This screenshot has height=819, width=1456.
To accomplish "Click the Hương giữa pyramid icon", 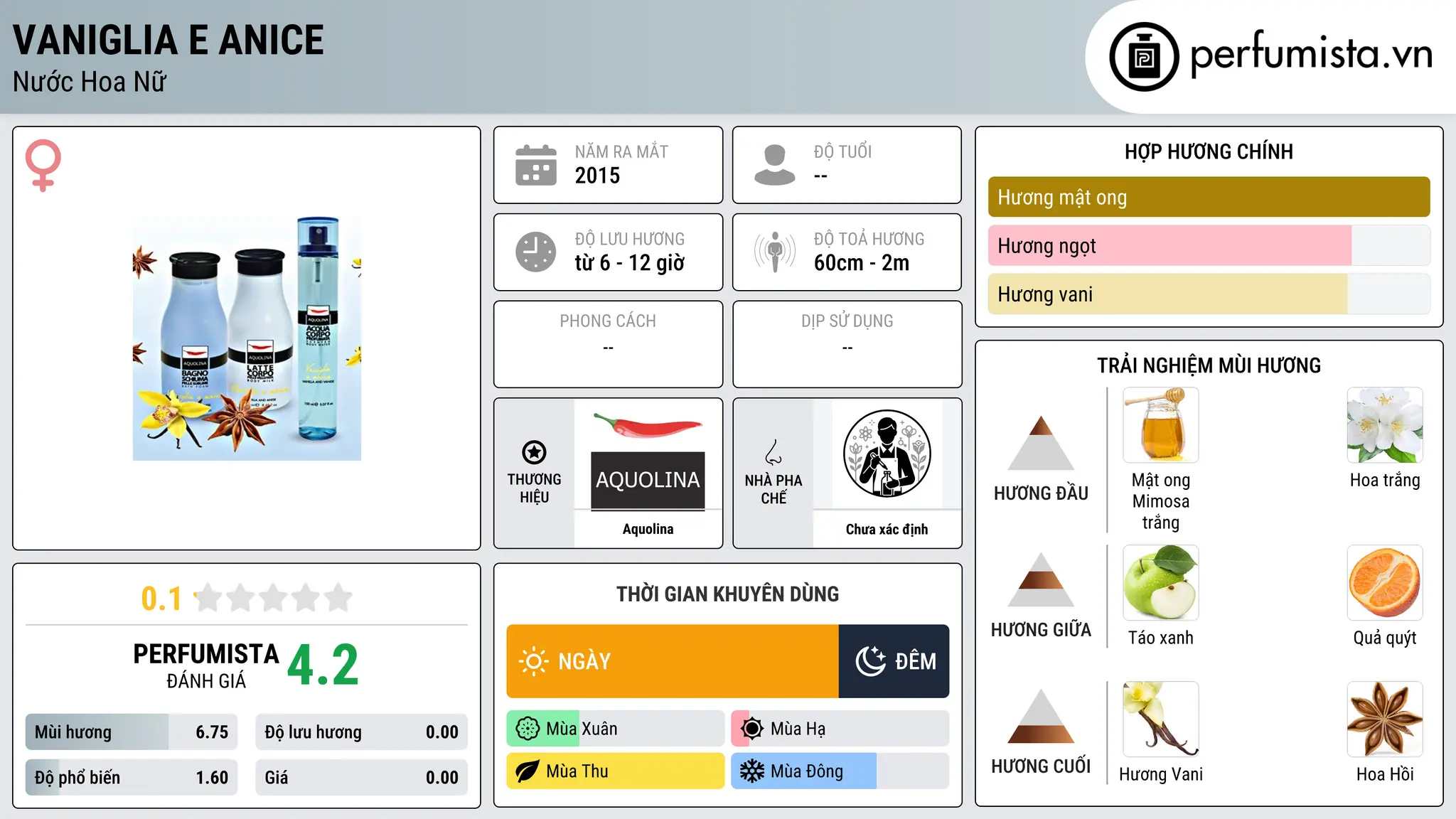I will 1042,579.
